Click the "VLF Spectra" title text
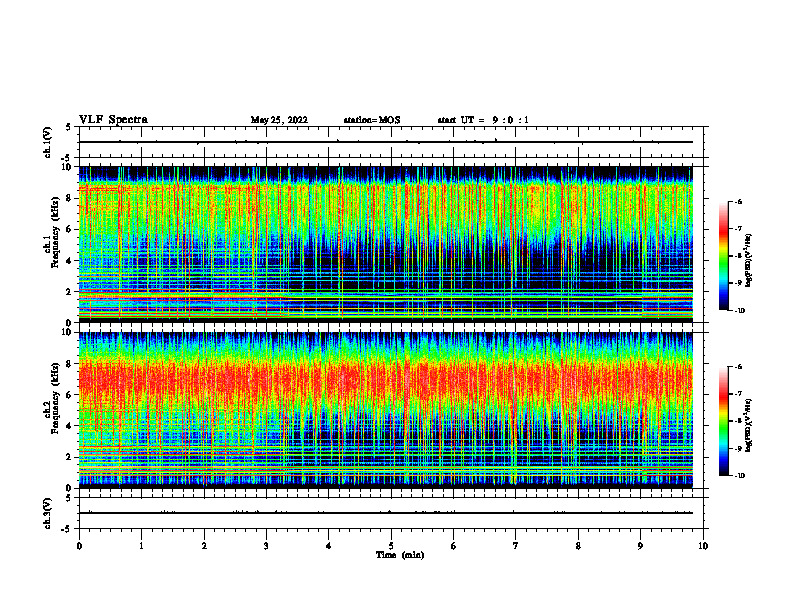Image resolution: width=792 pixels, height=612 pixels. (x=113, y=120)
